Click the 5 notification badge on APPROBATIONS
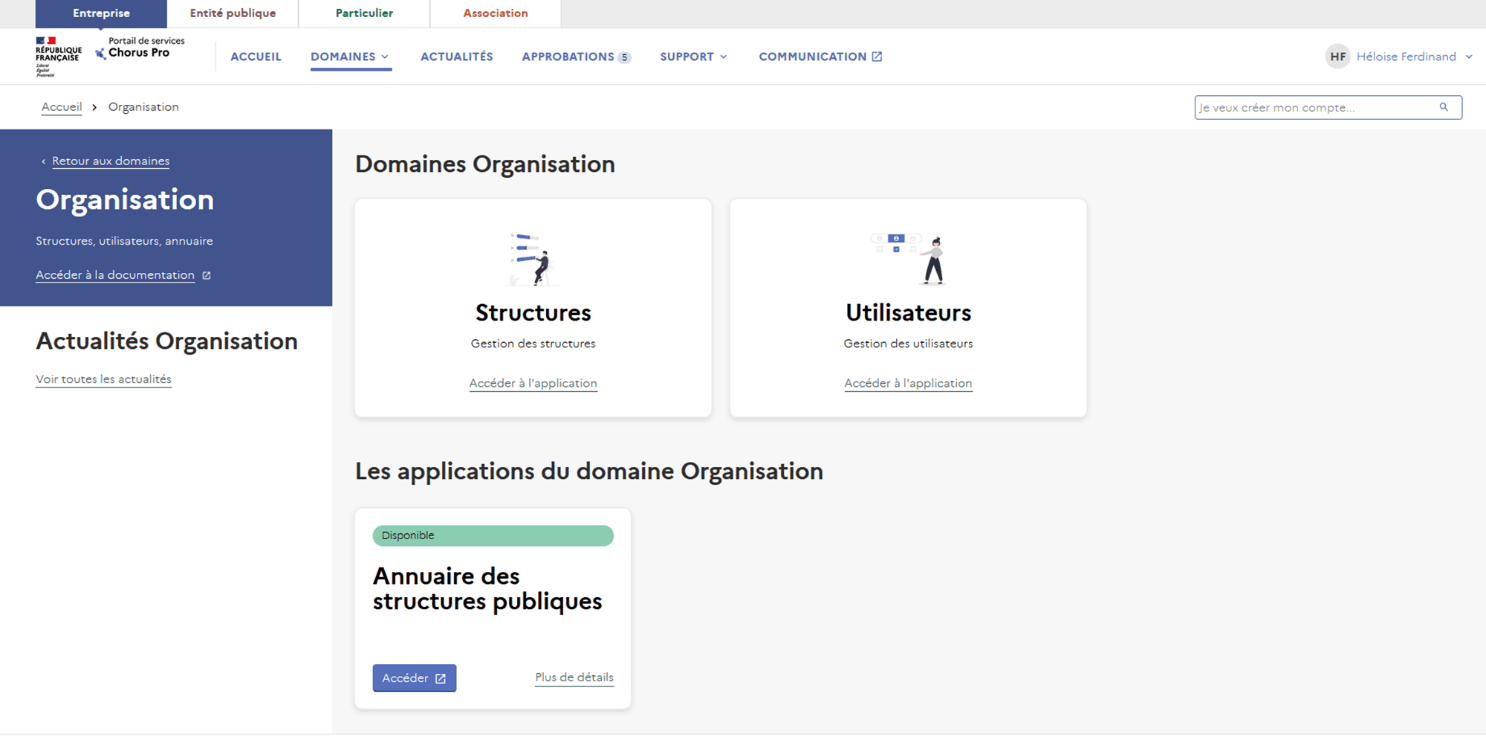 pos(625,57)
